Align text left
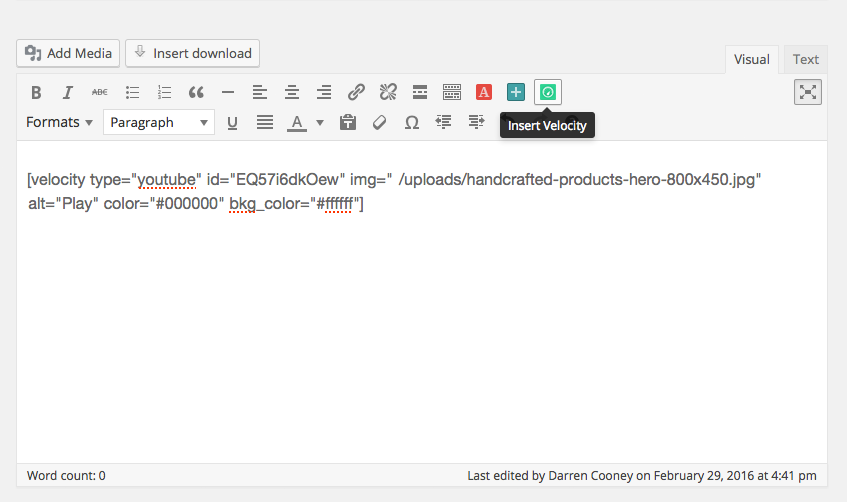 (x=260, y=92)
